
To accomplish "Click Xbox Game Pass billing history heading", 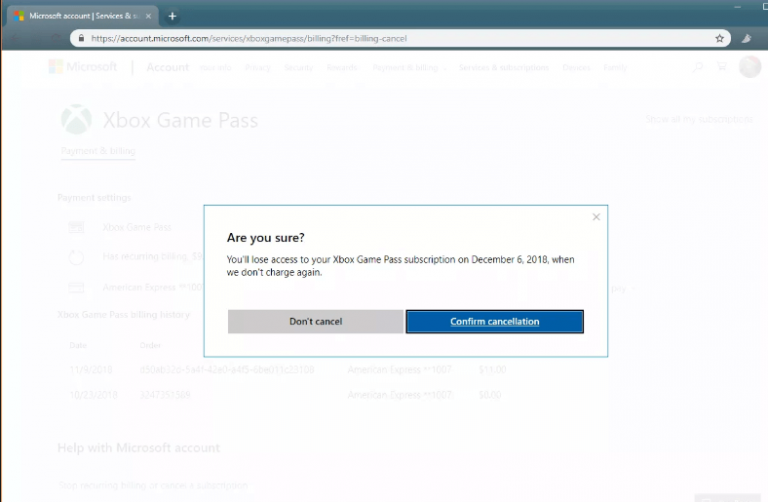I will [x=123, y=314].
